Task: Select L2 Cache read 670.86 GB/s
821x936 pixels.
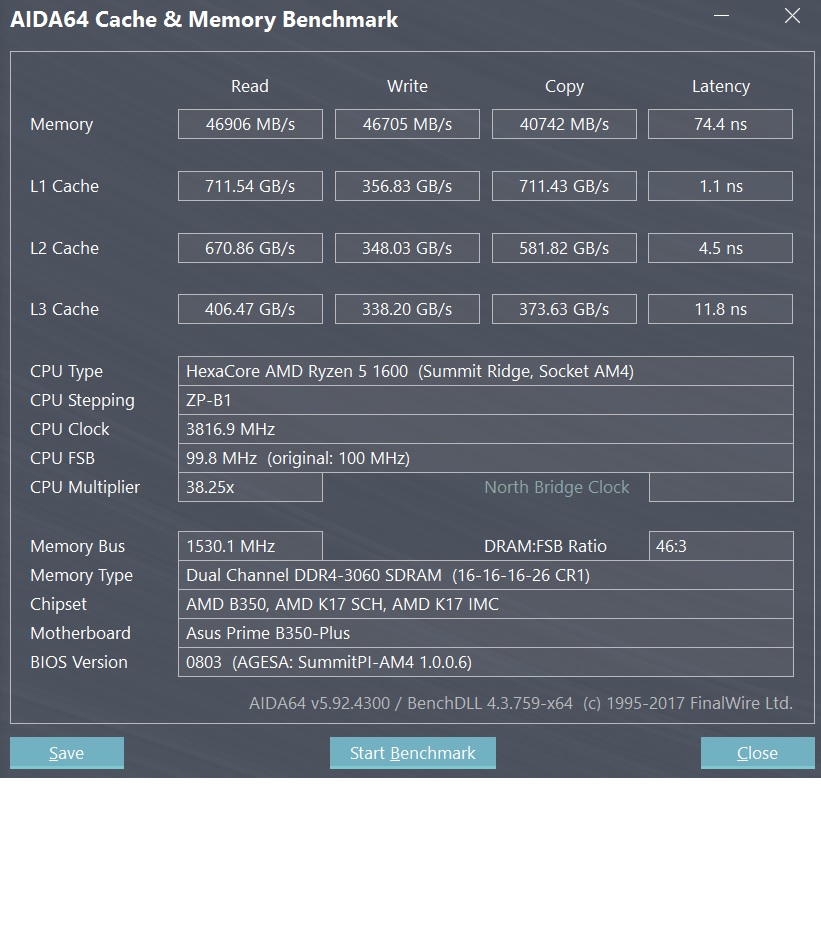Action: (x=250, y=248)
